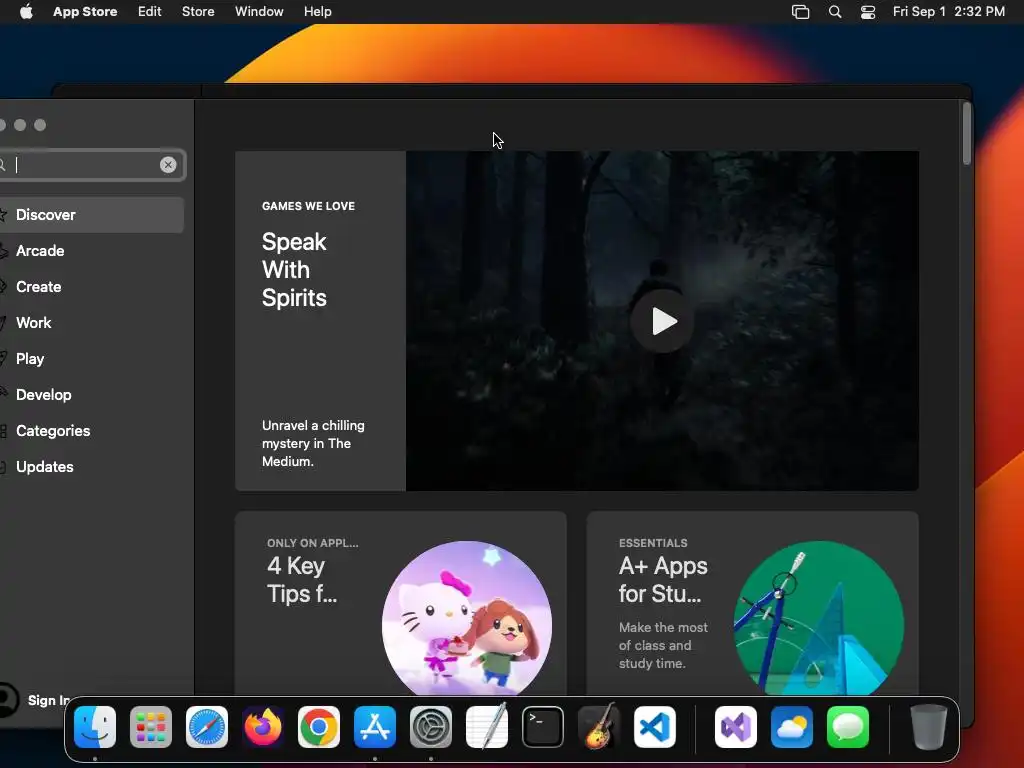Clear the search field with X icon
This screenshot has width=1024, height=768.
coord(168,165)
